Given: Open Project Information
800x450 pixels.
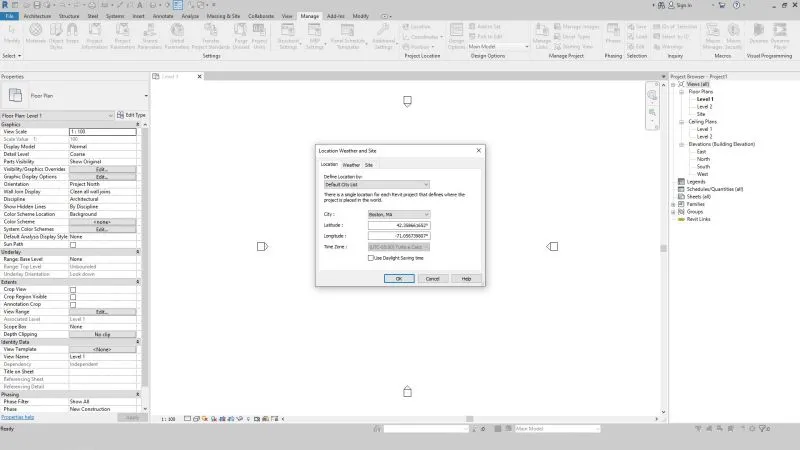Looking at the screenshot, I should 94,36.
